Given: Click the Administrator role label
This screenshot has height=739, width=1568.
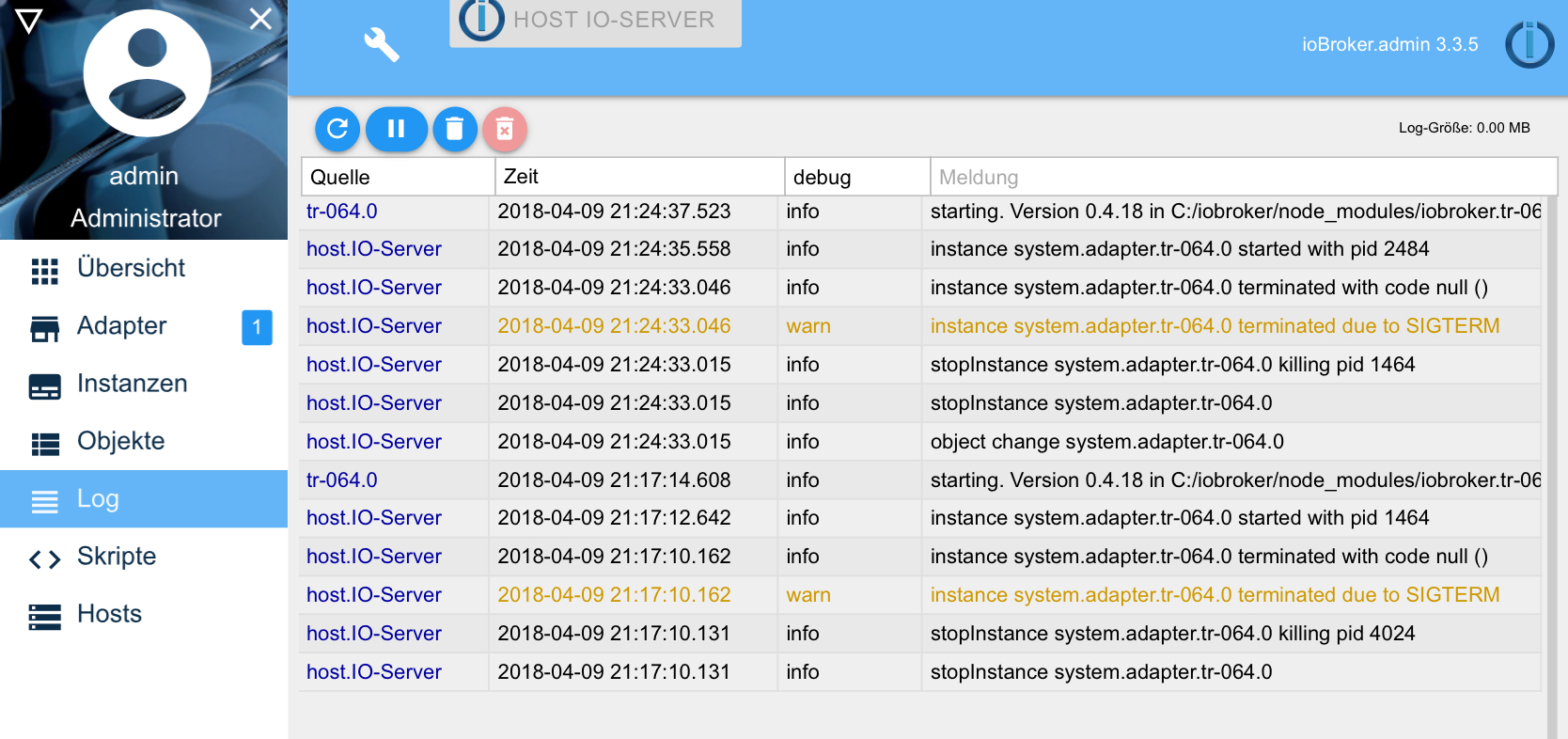Looking at the screenshot, I should coord(146,218).
